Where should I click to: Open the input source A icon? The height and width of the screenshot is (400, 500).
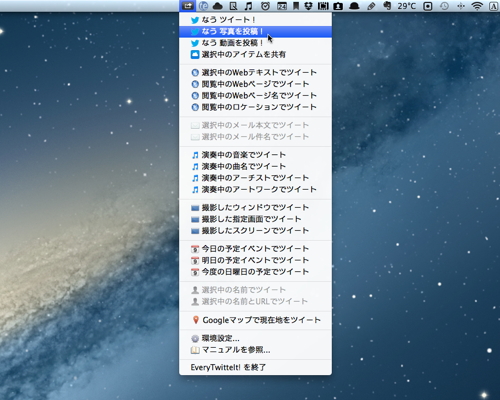click(494, 6)
